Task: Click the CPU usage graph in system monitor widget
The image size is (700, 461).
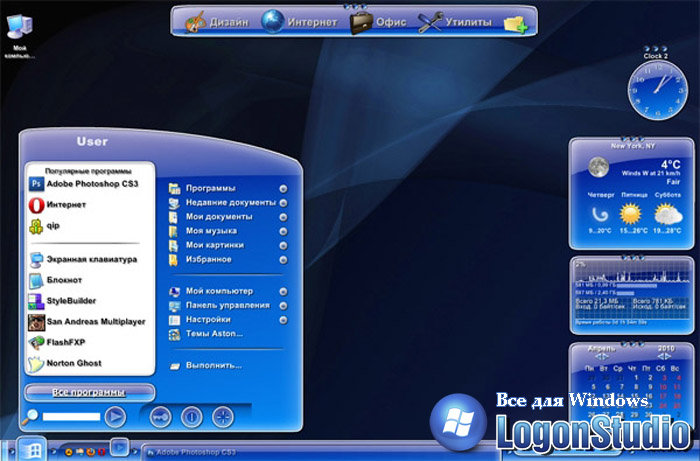Action: (632, 270)
